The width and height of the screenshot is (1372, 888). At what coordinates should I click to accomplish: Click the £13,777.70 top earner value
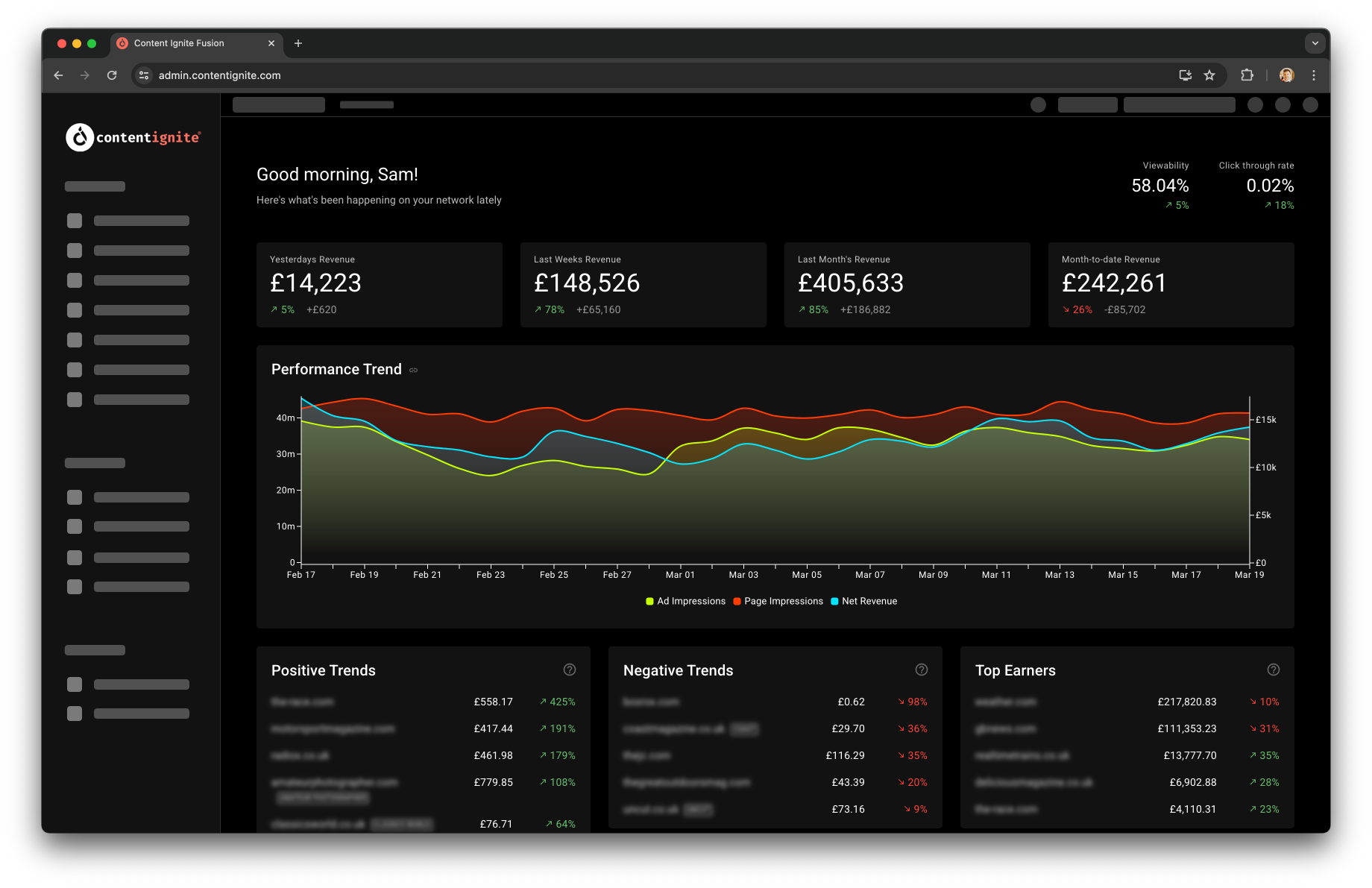pos(1190,755)
